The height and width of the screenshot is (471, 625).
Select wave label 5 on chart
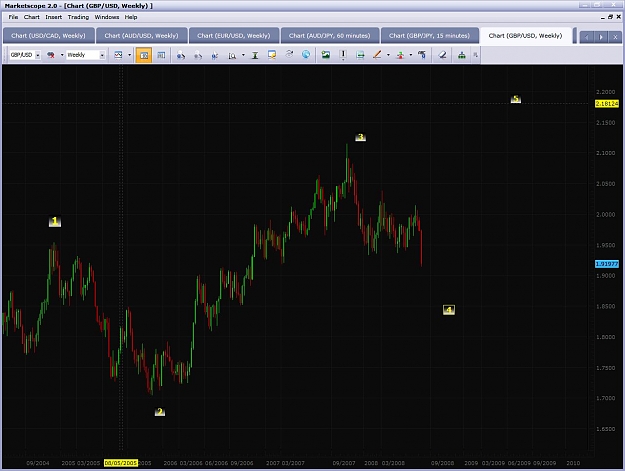(516, 98)
